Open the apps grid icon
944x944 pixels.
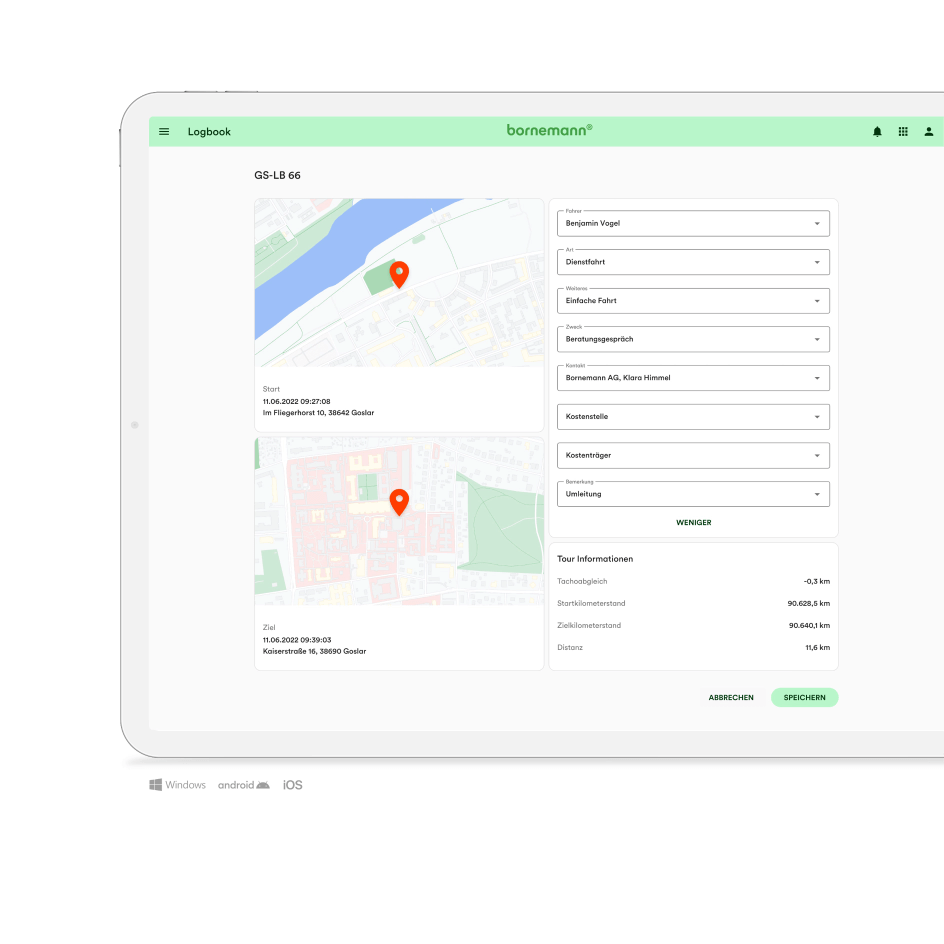[903, 132]
